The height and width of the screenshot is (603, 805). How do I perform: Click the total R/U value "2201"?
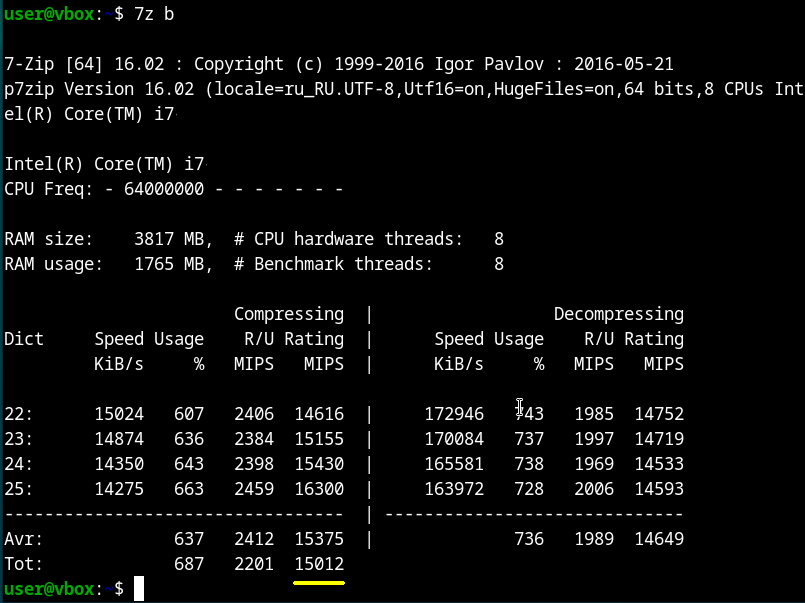tap(254, 565)
